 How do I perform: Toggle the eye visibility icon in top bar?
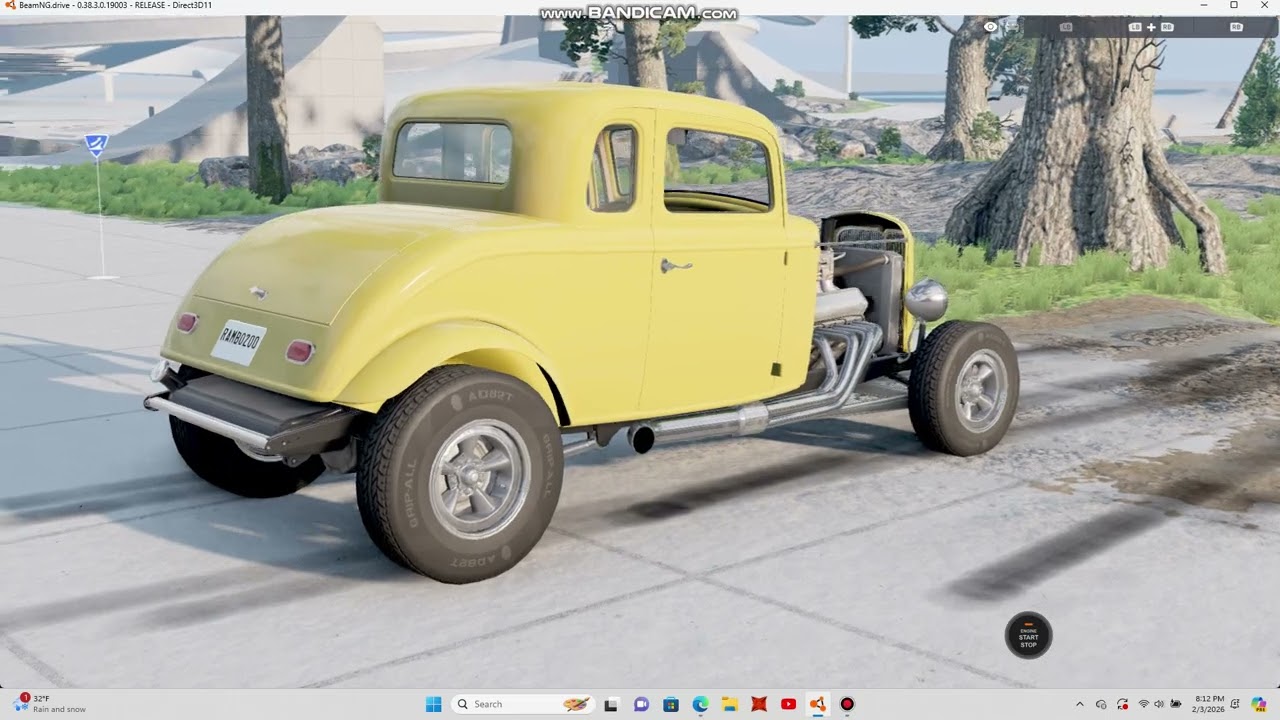(990, 27)
